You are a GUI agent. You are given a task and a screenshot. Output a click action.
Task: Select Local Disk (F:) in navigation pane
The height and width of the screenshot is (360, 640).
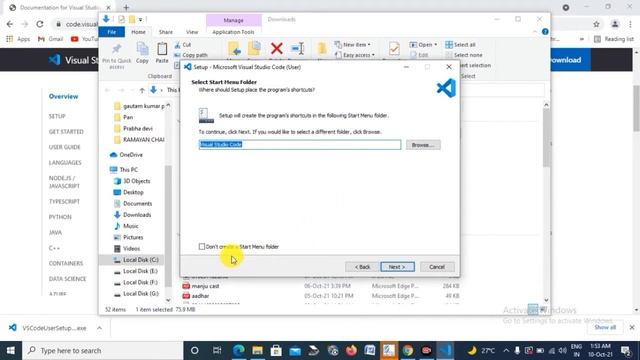click(x=136, y=282)
